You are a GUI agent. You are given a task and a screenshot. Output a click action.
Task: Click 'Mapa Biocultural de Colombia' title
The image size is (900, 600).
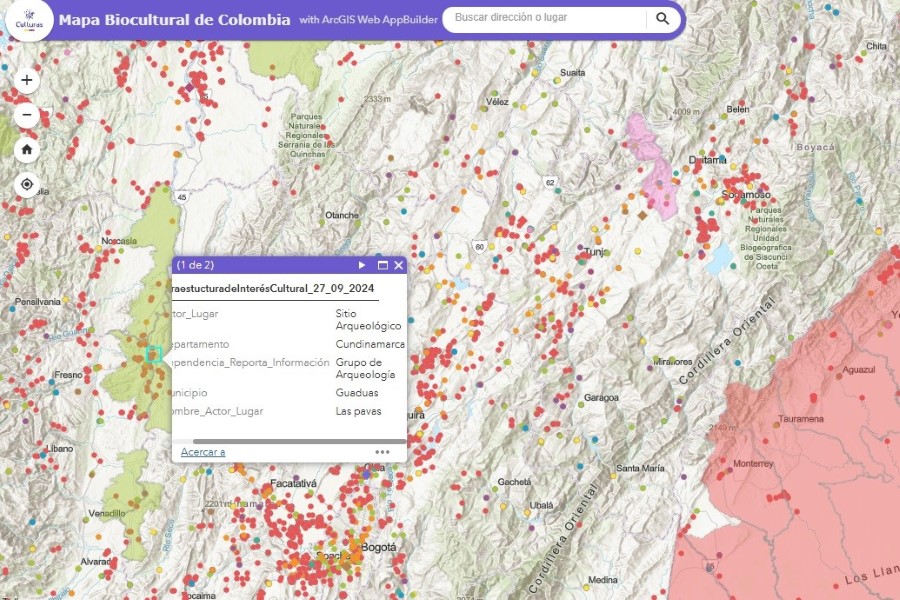(x=175, y=20)
